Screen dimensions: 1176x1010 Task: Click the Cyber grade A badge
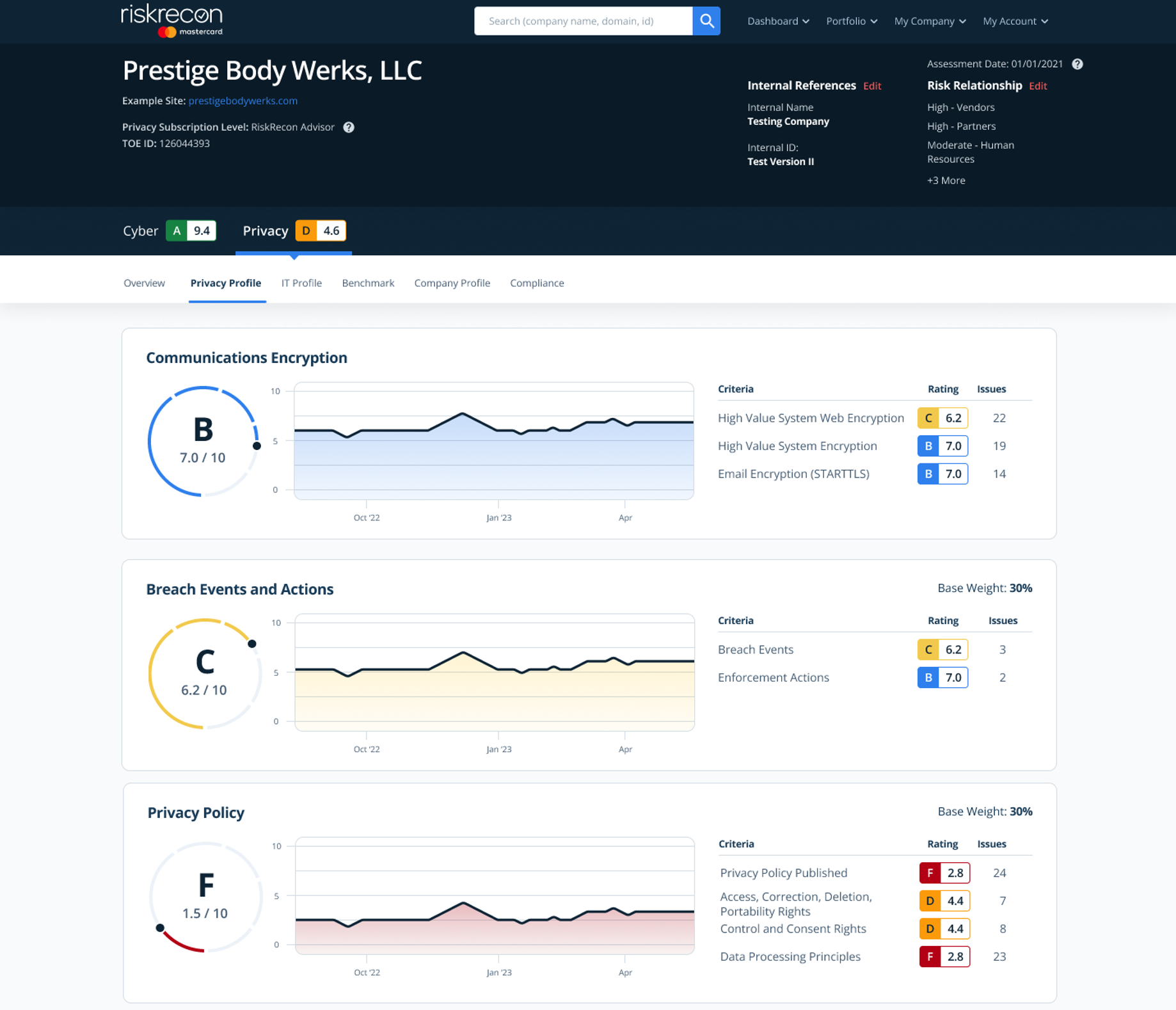coord(191,230)
